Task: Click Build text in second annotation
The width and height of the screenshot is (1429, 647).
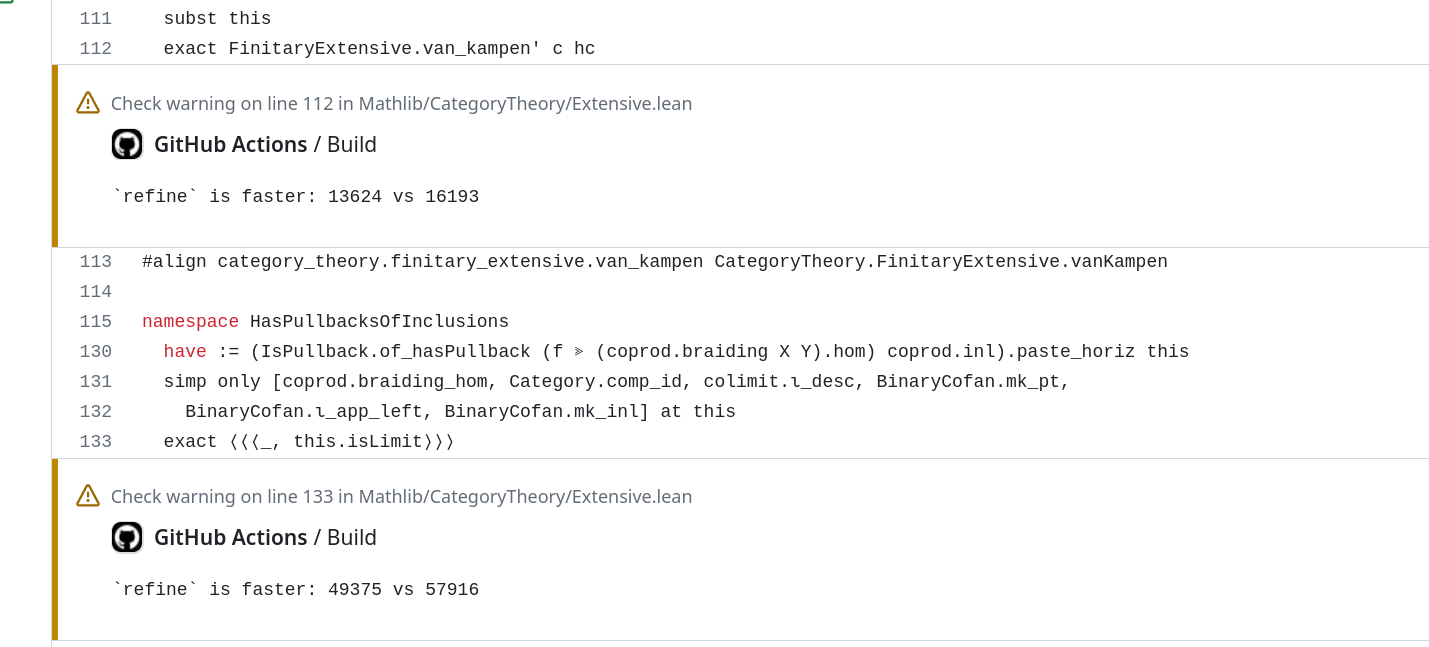Action: [x=352, y=537]
